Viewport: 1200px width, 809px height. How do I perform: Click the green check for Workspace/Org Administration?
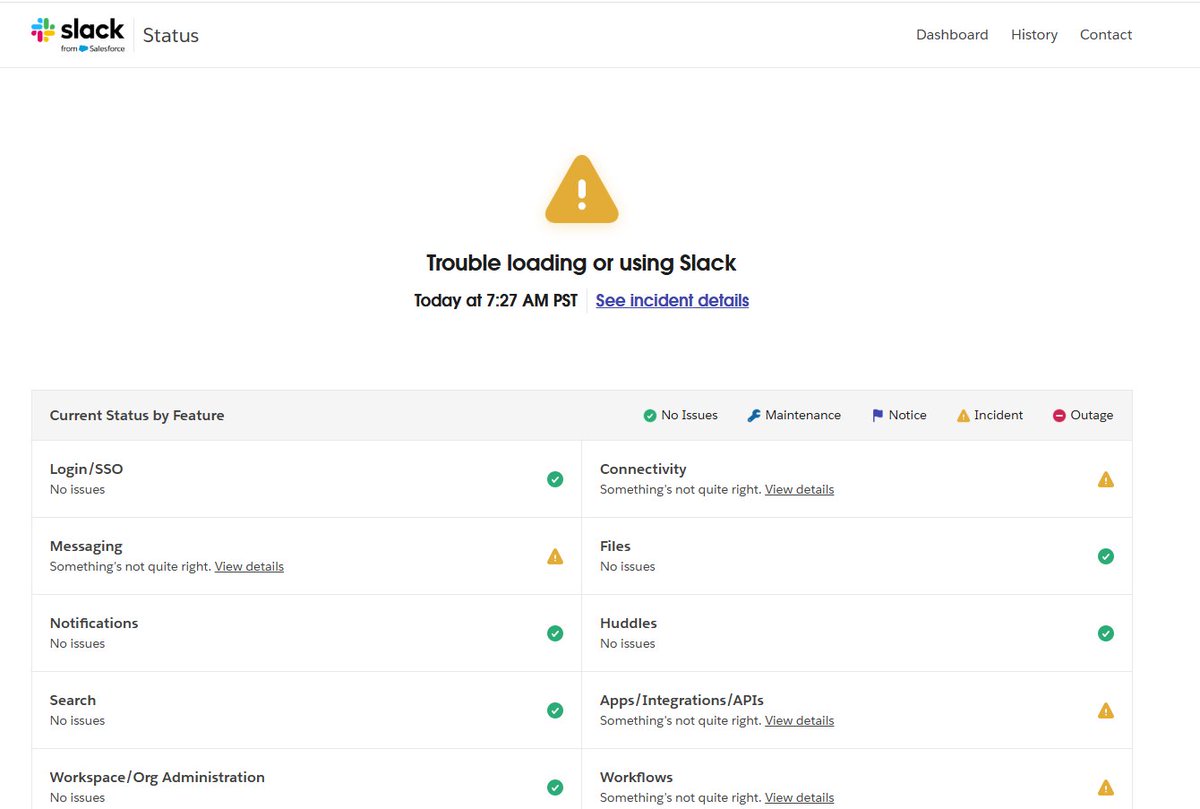[x=555, y=787]
